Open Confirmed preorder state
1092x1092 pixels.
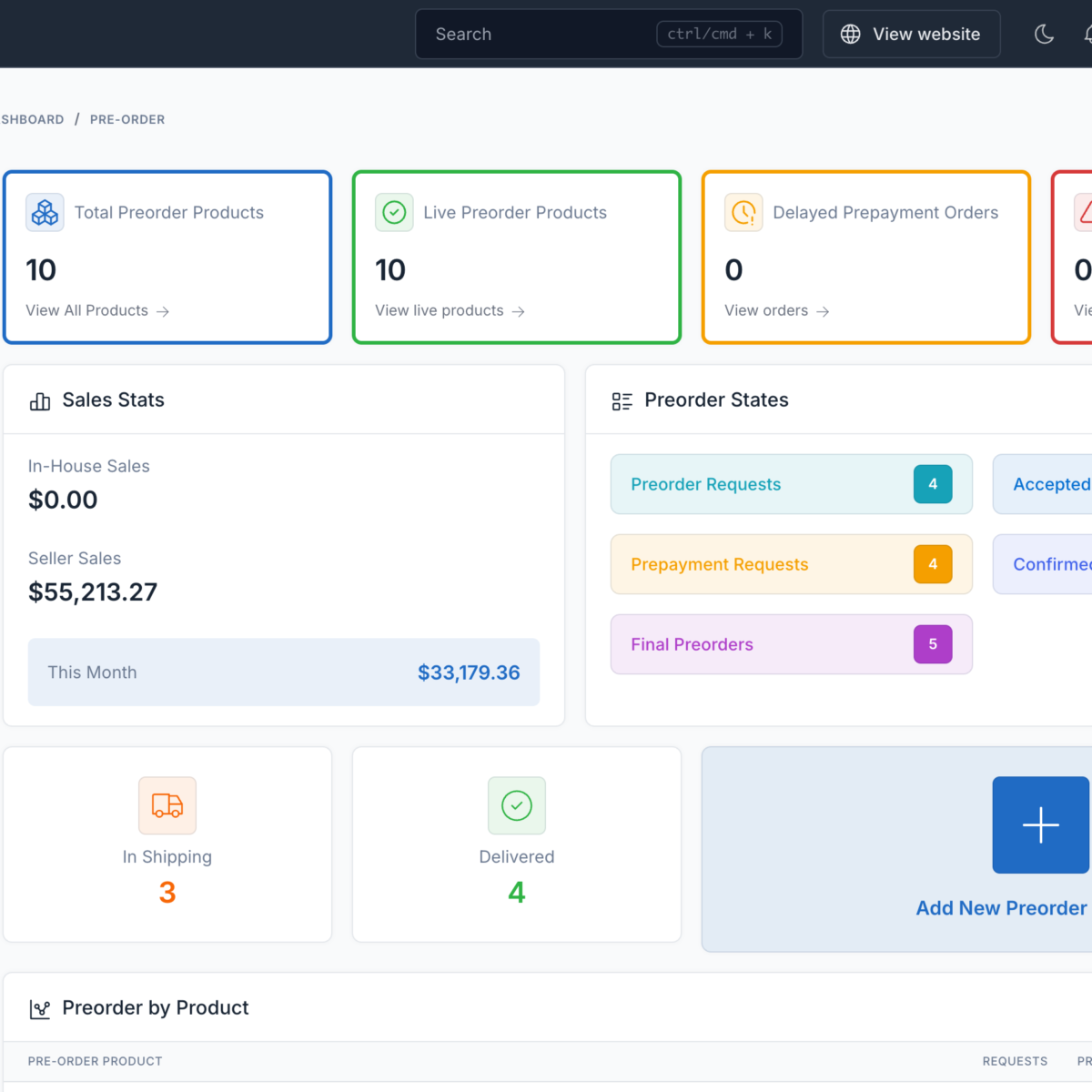pyautogui.click(x=1043, y=564)
